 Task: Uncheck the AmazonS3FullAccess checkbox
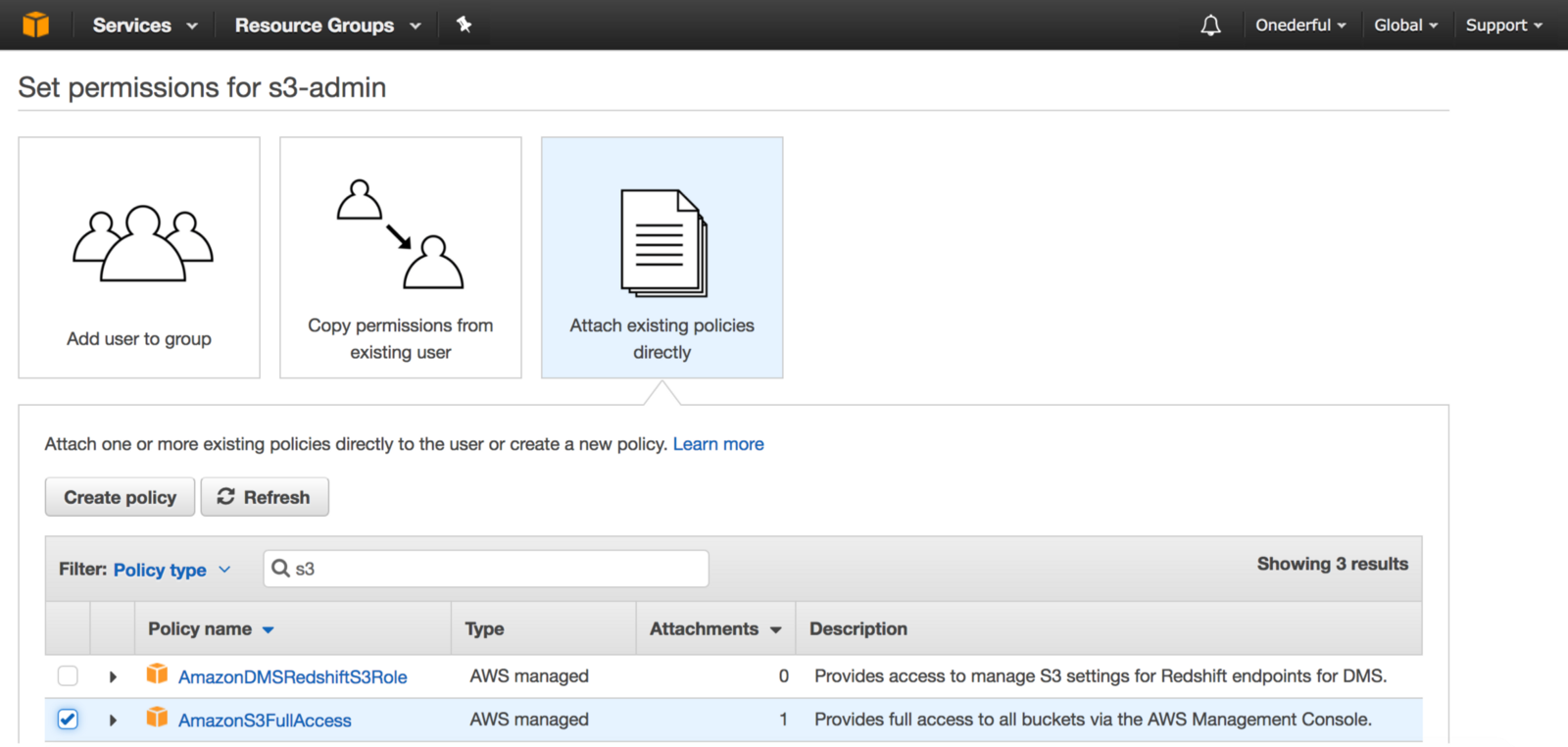[68, 720]
